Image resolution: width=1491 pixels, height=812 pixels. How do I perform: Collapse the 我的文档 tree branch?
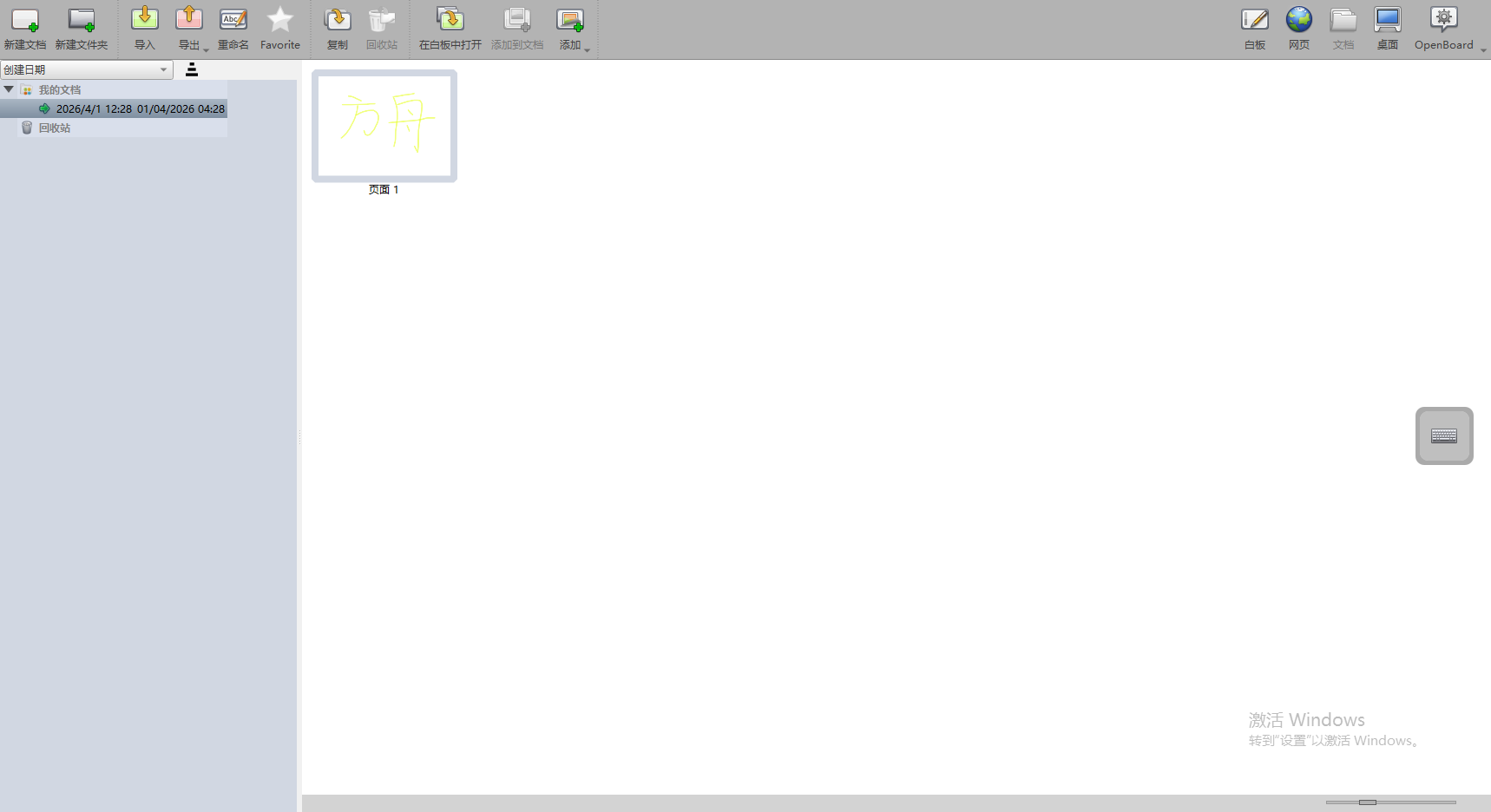[x=9, y=88]
